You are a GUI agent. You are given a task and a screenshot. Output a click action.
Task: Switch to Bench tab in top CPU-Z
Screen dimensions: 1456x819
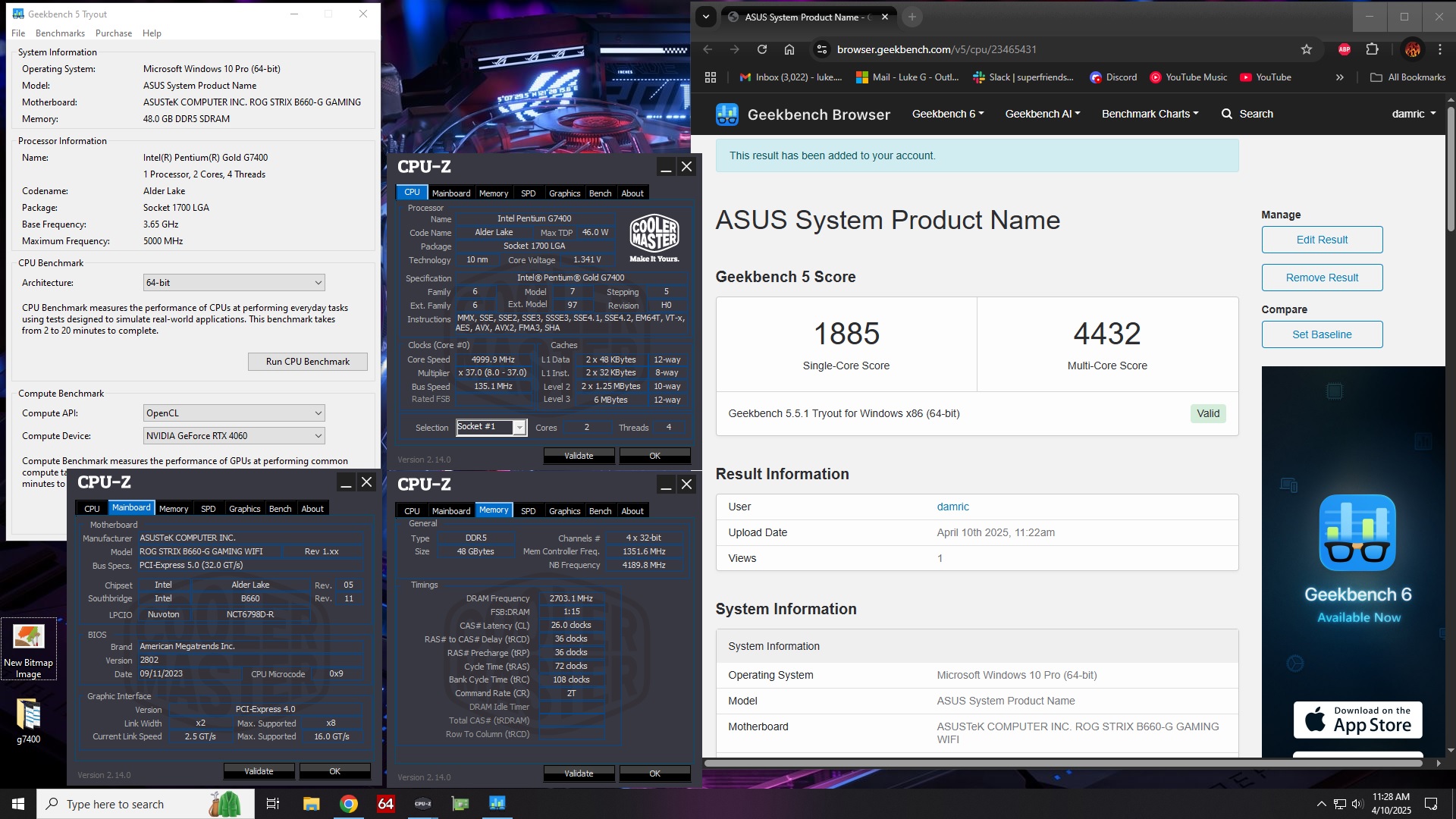click(600, 193)
